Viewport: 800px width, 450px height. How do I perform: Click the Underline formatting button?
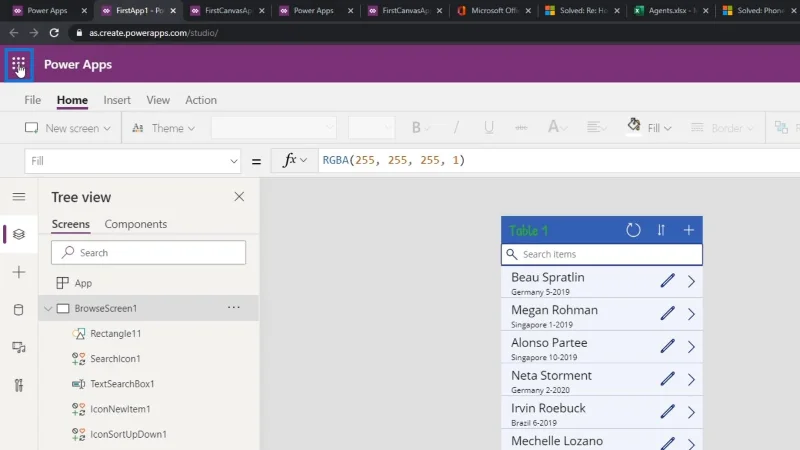click(489, 128)
